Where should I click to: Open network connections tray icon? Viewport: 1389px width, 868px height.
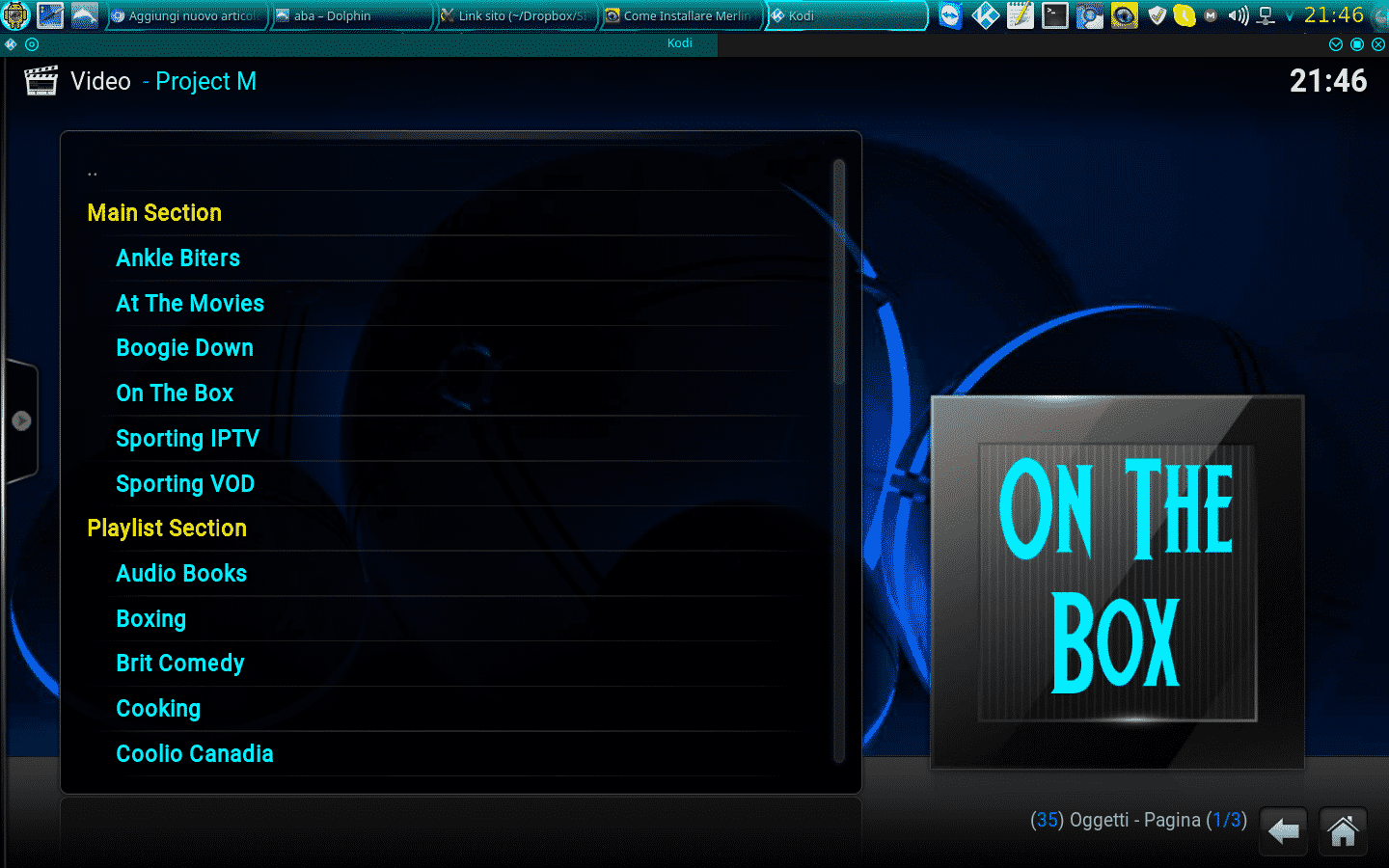(x=1266, y=15)
